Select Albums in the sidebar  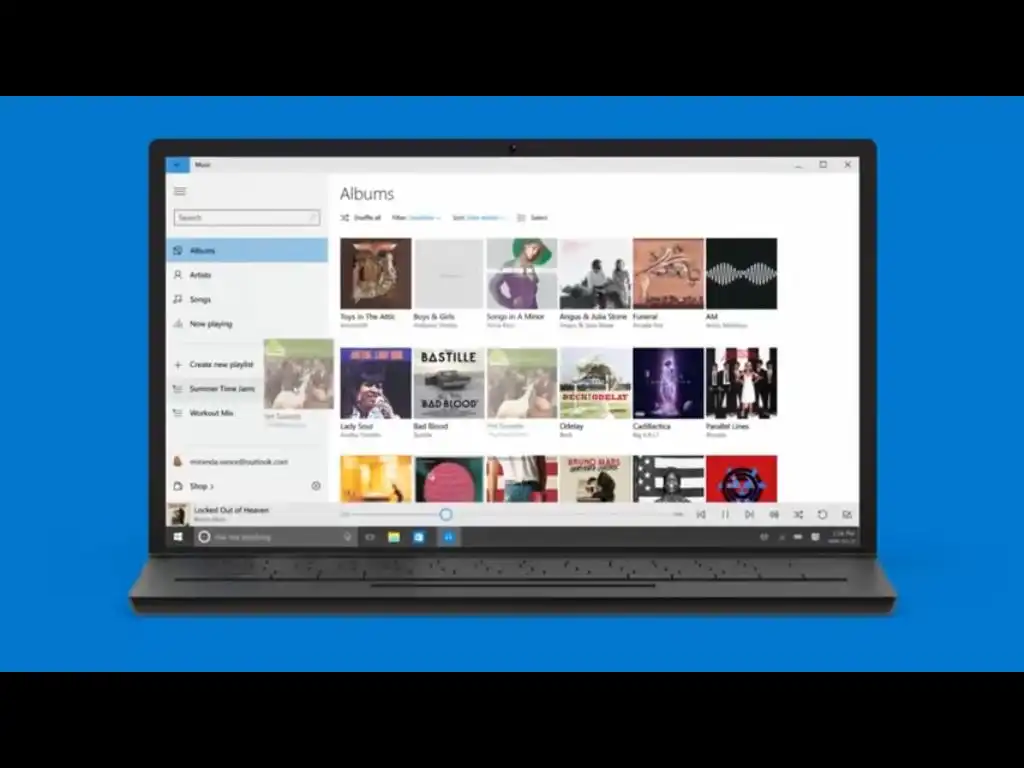(x=247, y=250)
